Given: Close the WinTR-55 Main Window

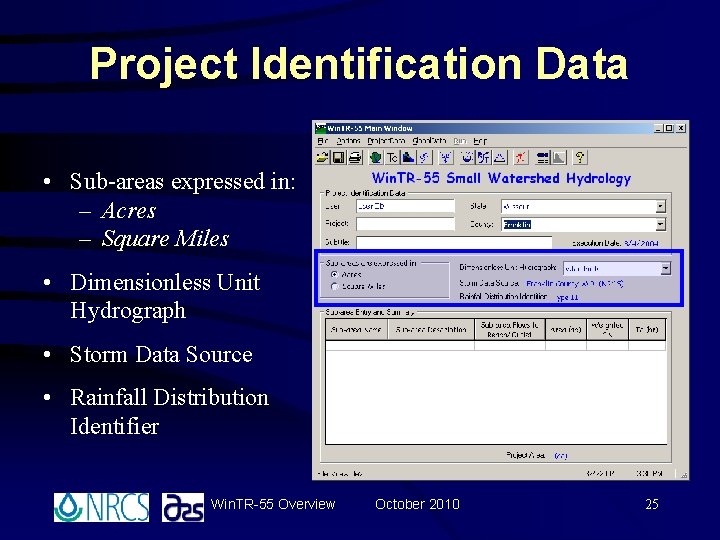Looking at the screenshot, I should coord(681,128).
